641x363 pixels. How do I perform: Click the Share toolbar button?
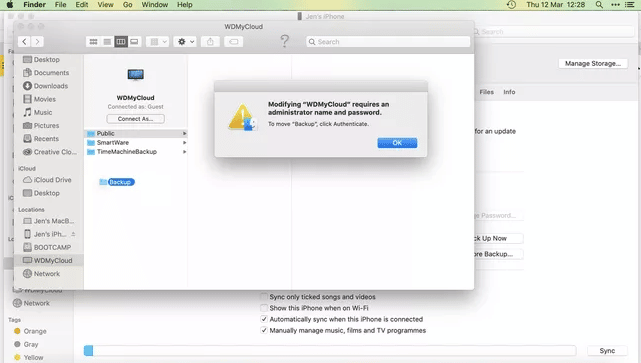point(210,42)
